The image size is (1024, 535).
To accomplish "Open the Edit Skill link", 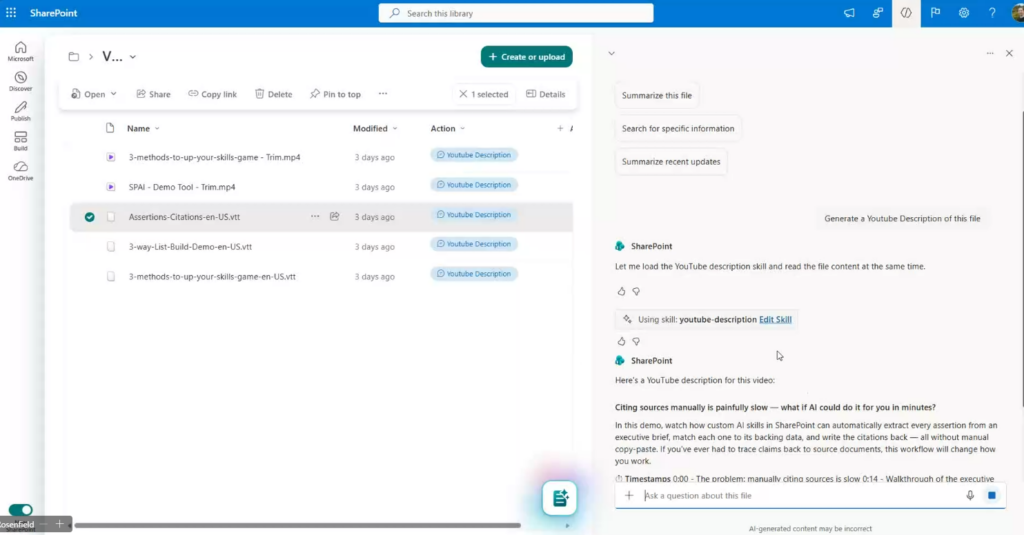I will coord(775,319).
